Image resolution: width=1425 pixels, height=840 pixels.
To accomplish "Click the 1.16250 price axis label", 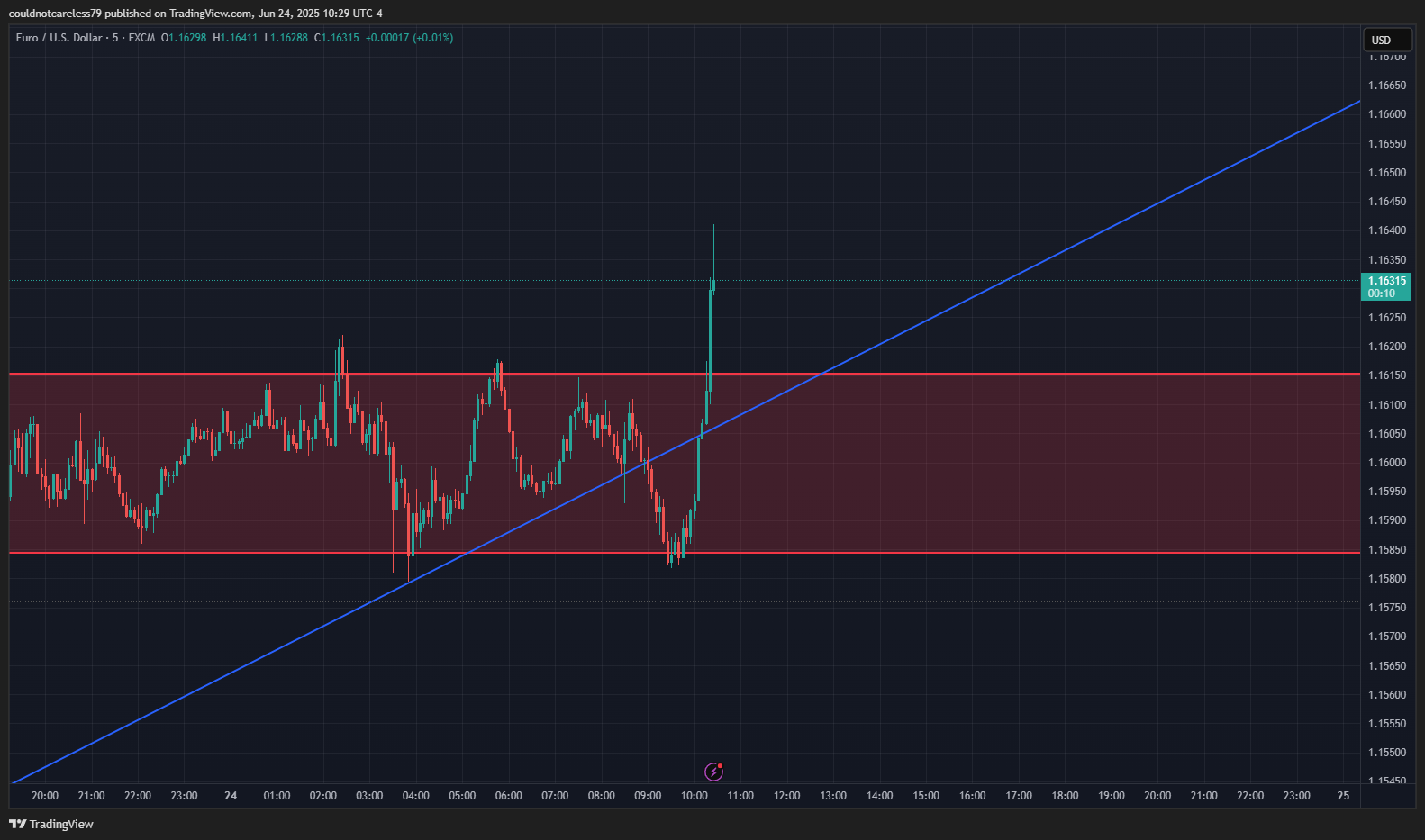I will click(x=1386, y=318).
